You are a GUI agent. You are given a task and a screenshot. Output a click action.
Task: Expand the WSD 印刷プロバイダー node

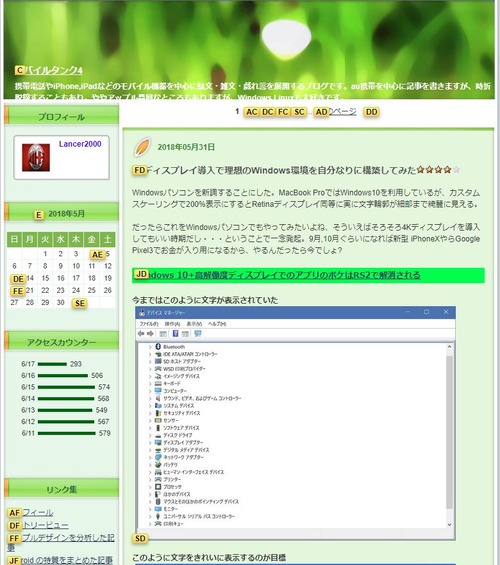150,369
